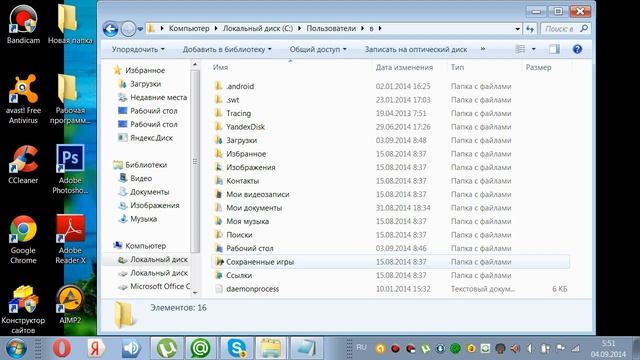The image size is (640, 360).
Task: Open the recent pages dropdown arrow
Action: pyautogui.click(x=140, y=29)
